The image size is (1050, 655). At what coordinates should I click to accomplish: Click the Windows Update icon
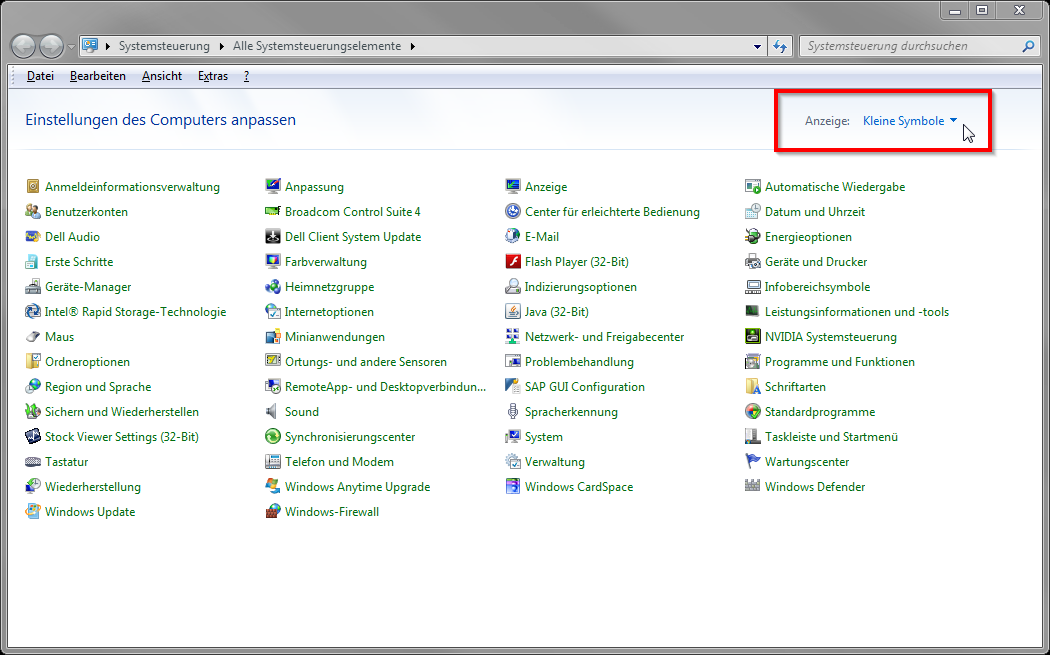[33, 512]
